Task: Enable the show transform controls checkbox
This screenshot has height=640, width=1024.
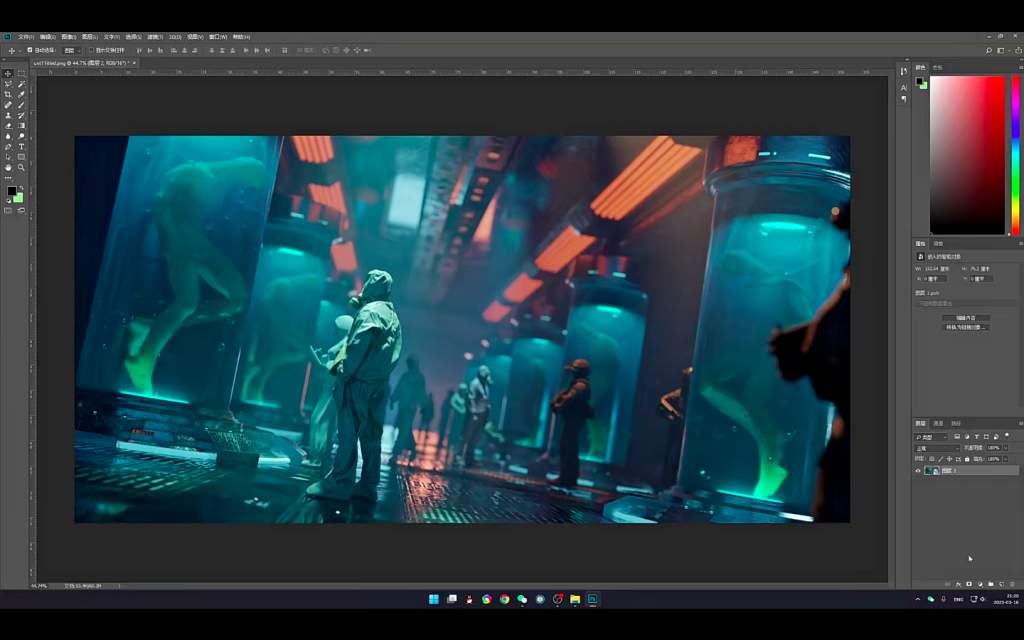Action: tap(91, 49)
